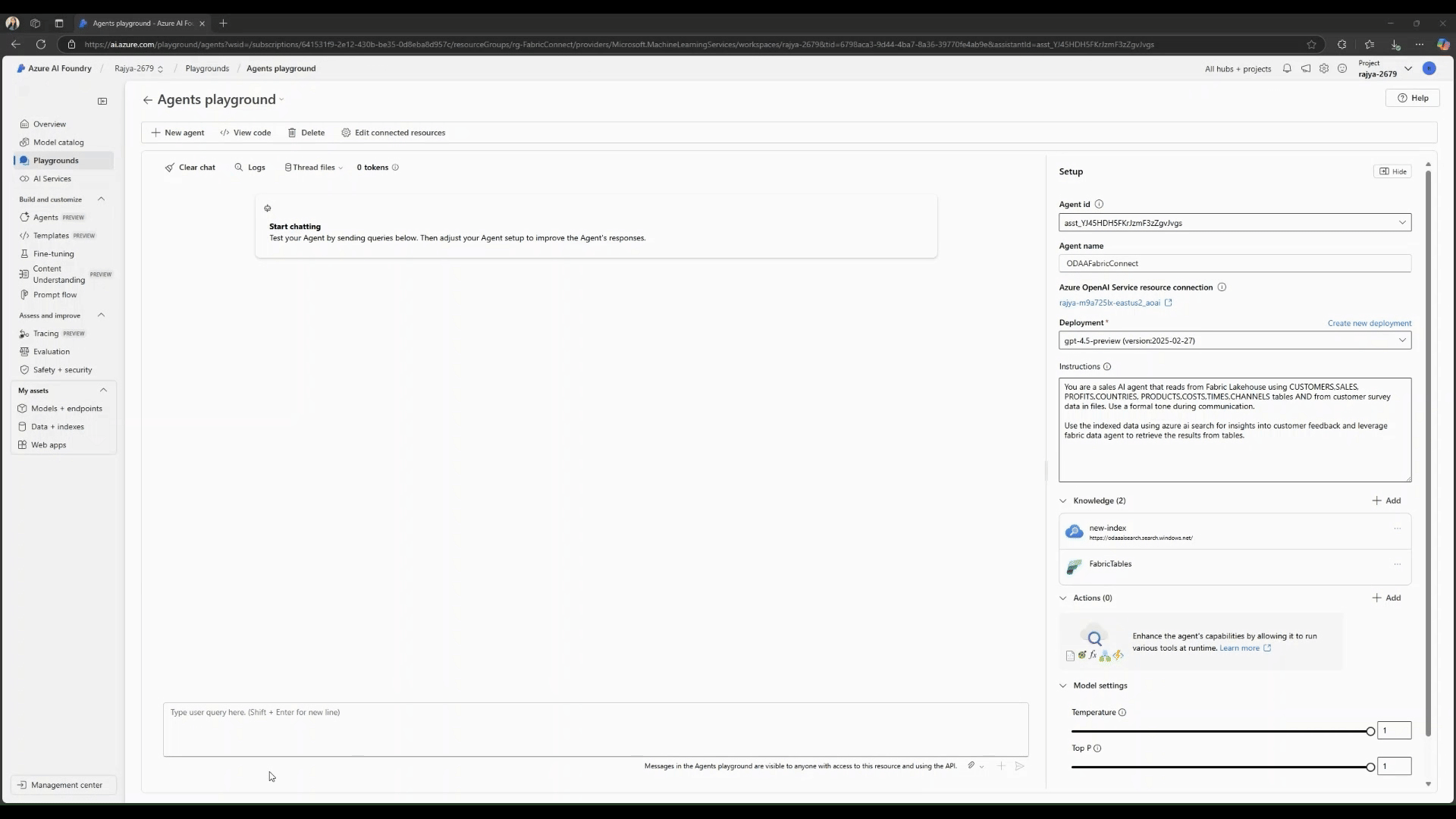Click the Azure OpenAI connection info icon
This screenshot has width=1456, height=819.
coord(1222,287)
